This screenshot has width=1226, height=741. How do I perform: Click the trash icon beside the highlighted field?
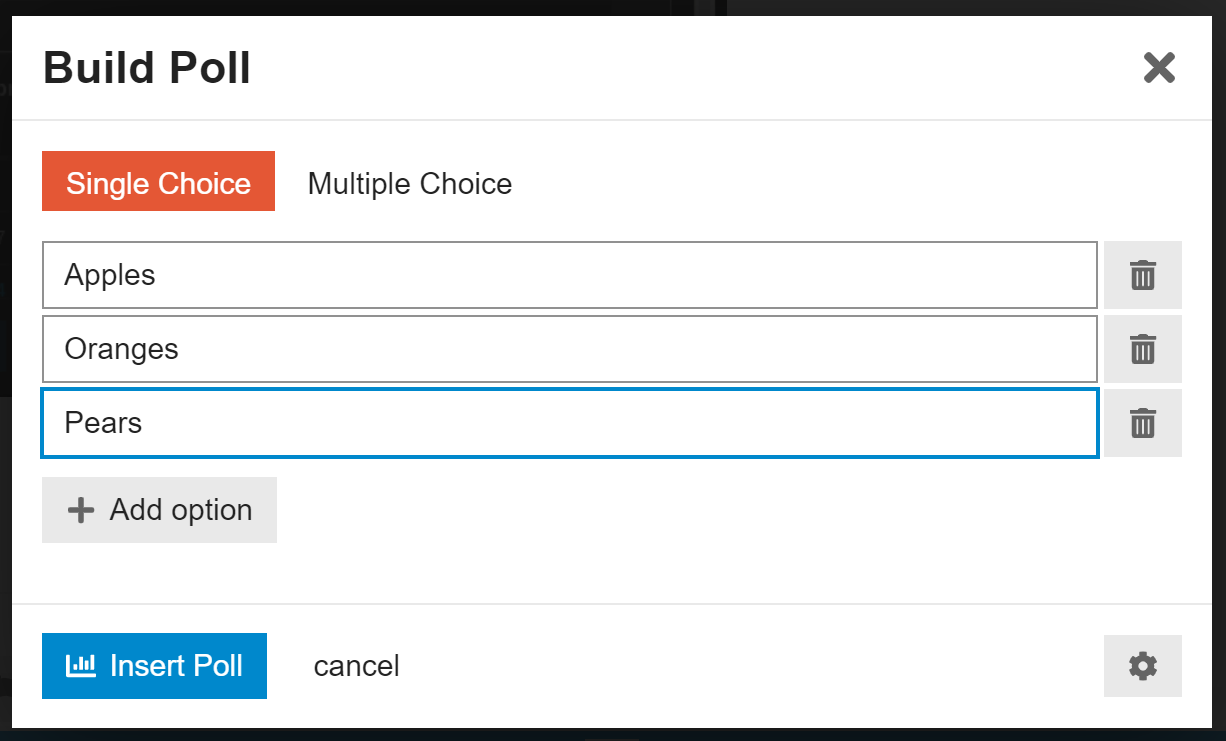point(1142,422)
